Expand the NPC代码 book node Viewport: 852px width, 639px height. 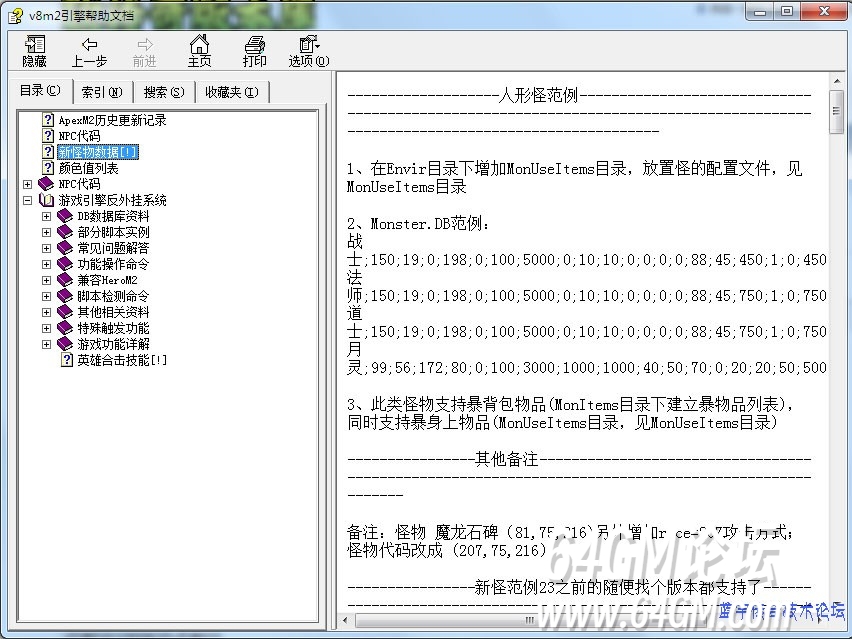click(27, 184)
